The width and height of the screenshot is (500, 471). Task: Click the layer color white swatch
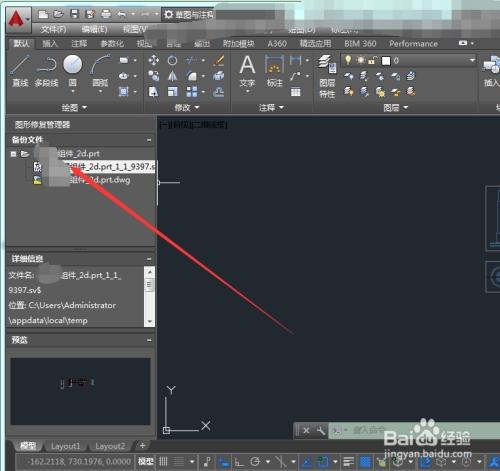(x=386, y=61)
